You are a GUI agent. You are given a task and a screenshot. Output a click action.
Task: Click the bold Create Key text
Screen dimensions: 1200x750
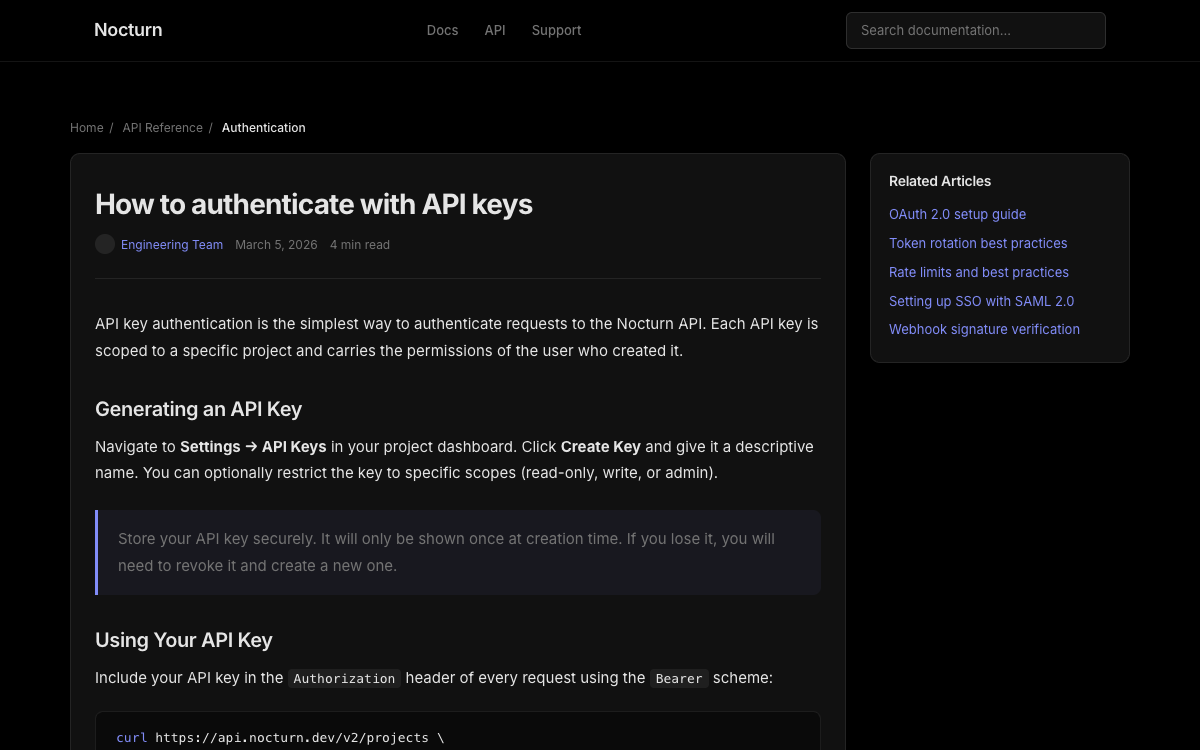coord(601,446)
